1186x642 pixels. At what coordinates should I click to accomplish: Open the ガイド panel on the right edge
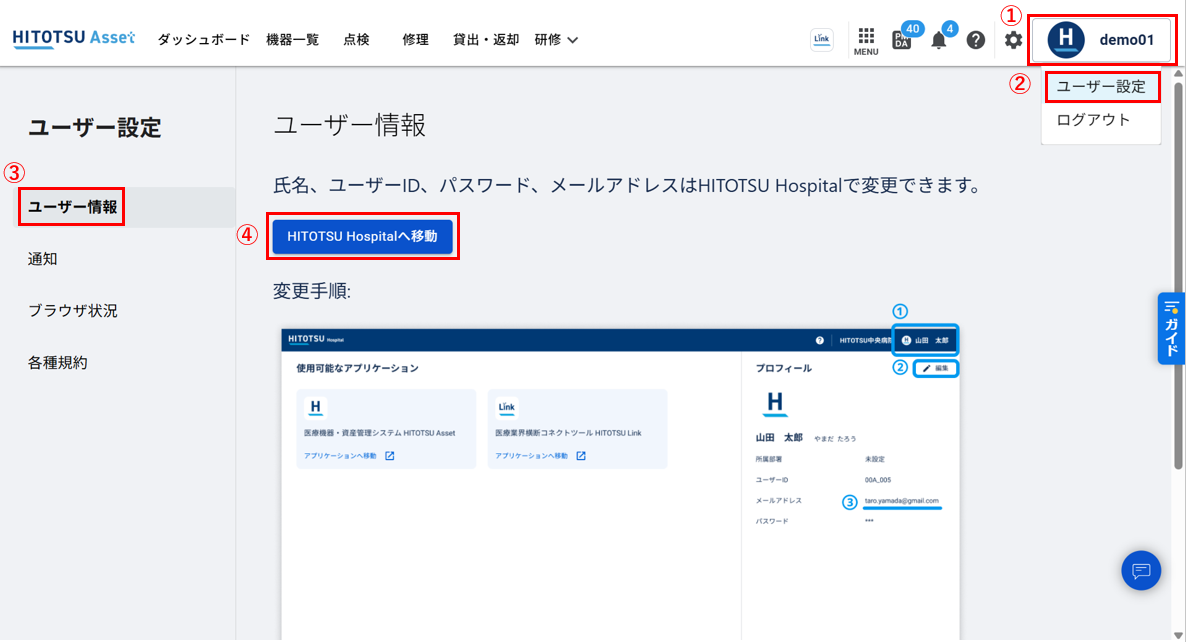1171,328
